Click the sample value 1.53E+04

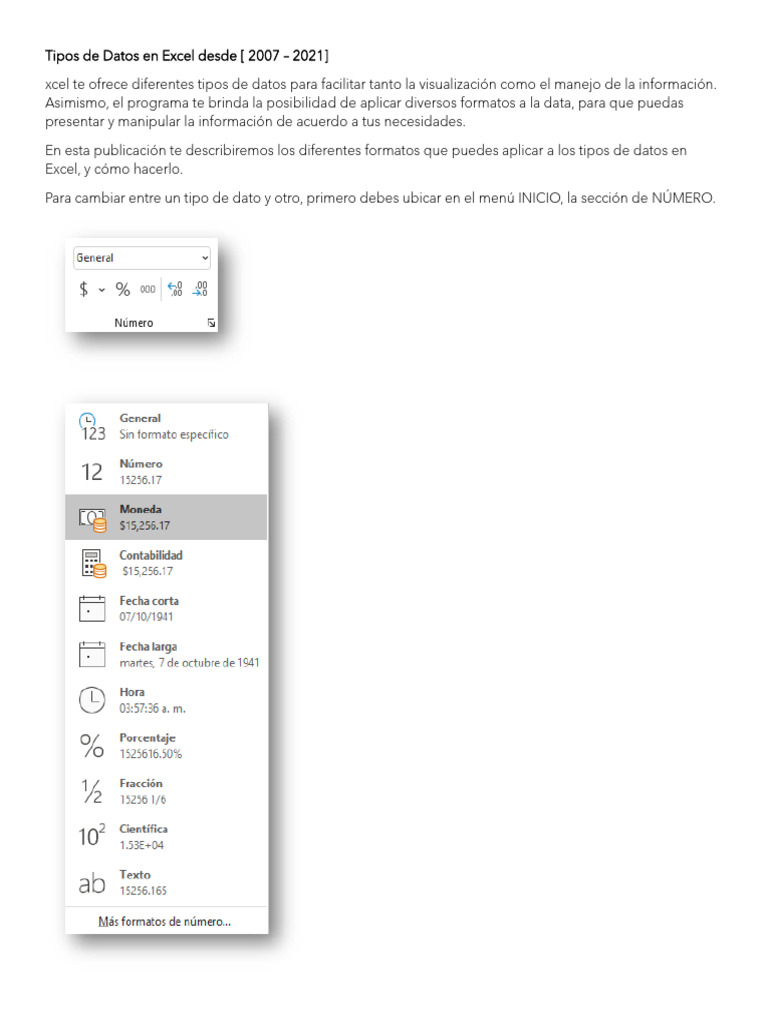click(x=142, y=845)
